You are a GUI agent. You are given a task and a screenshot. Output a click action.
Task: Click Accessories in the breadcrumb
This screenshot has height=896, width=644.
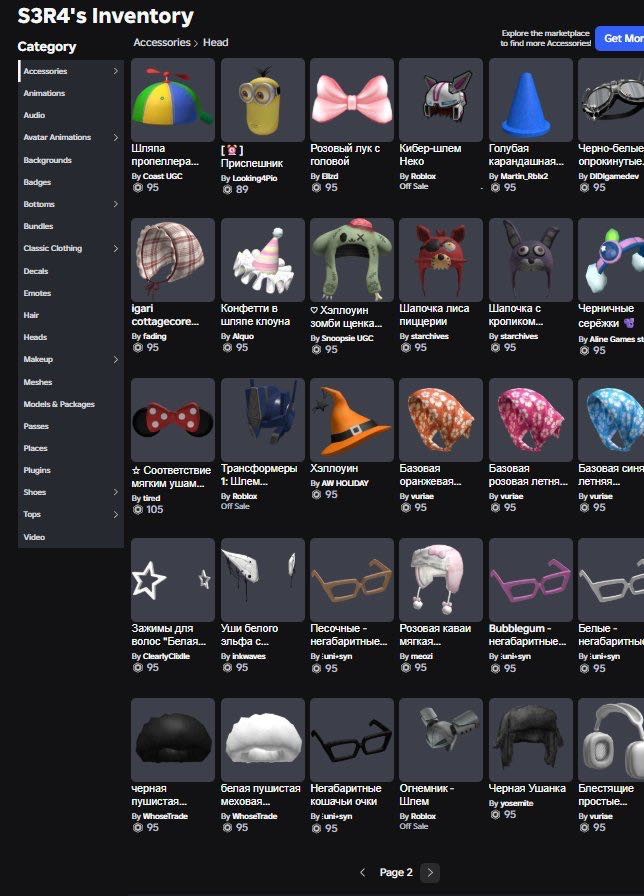(162, 42)
